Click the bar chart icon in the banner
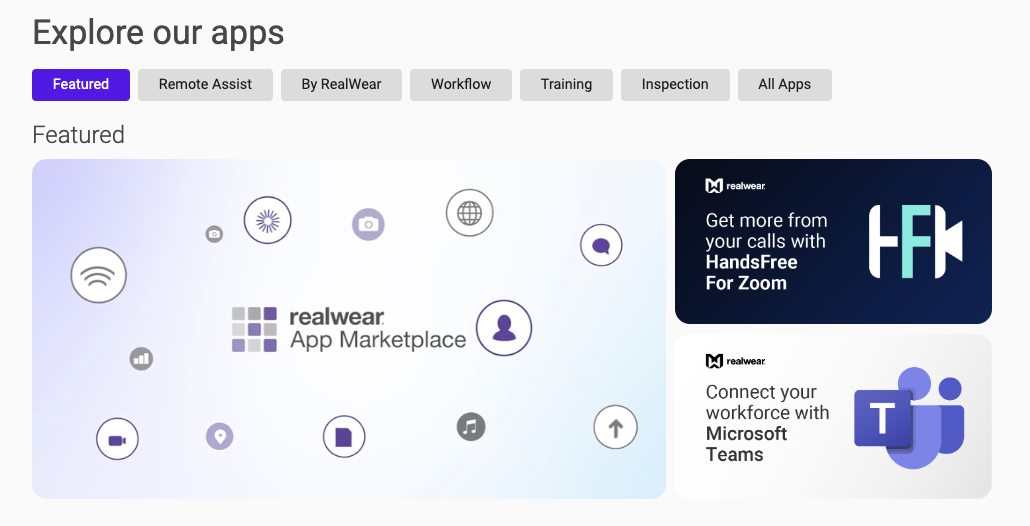 pyautogui.click(x=141, y=359)
